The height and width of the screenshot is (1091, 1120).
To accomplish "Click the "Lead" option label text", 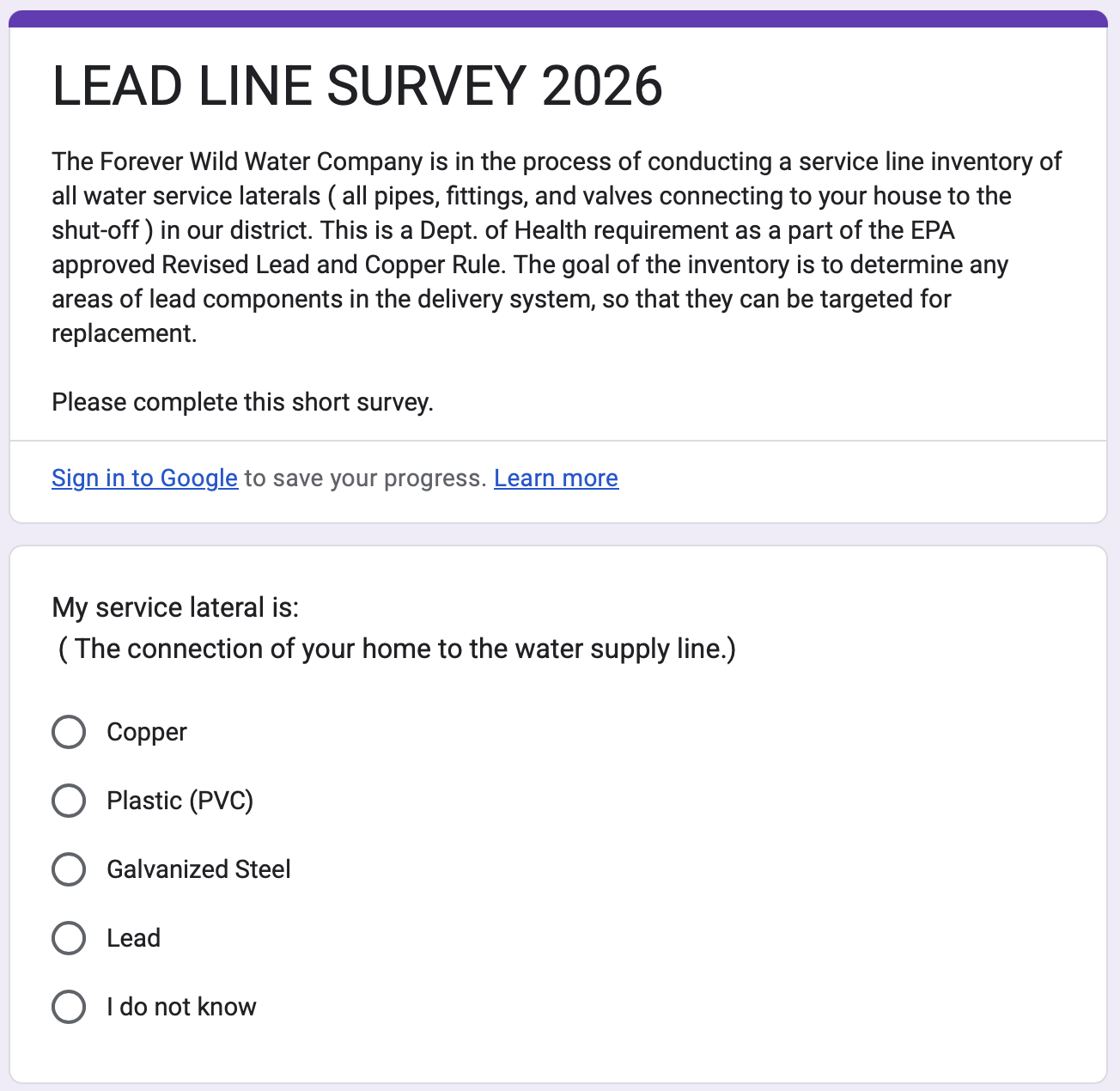I will click(133, 938).
